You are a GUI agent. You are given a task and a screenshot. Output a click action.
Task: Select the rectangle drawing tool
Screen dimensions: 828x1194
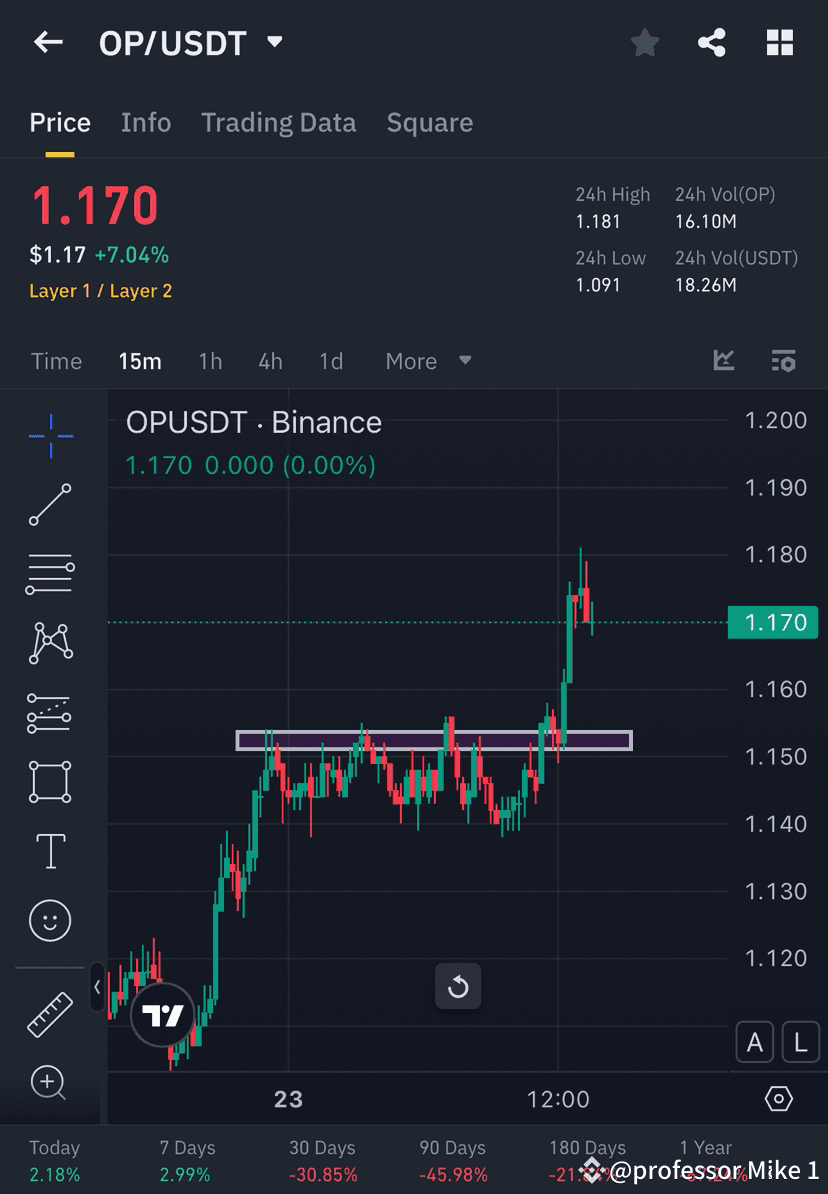[49, 782]
